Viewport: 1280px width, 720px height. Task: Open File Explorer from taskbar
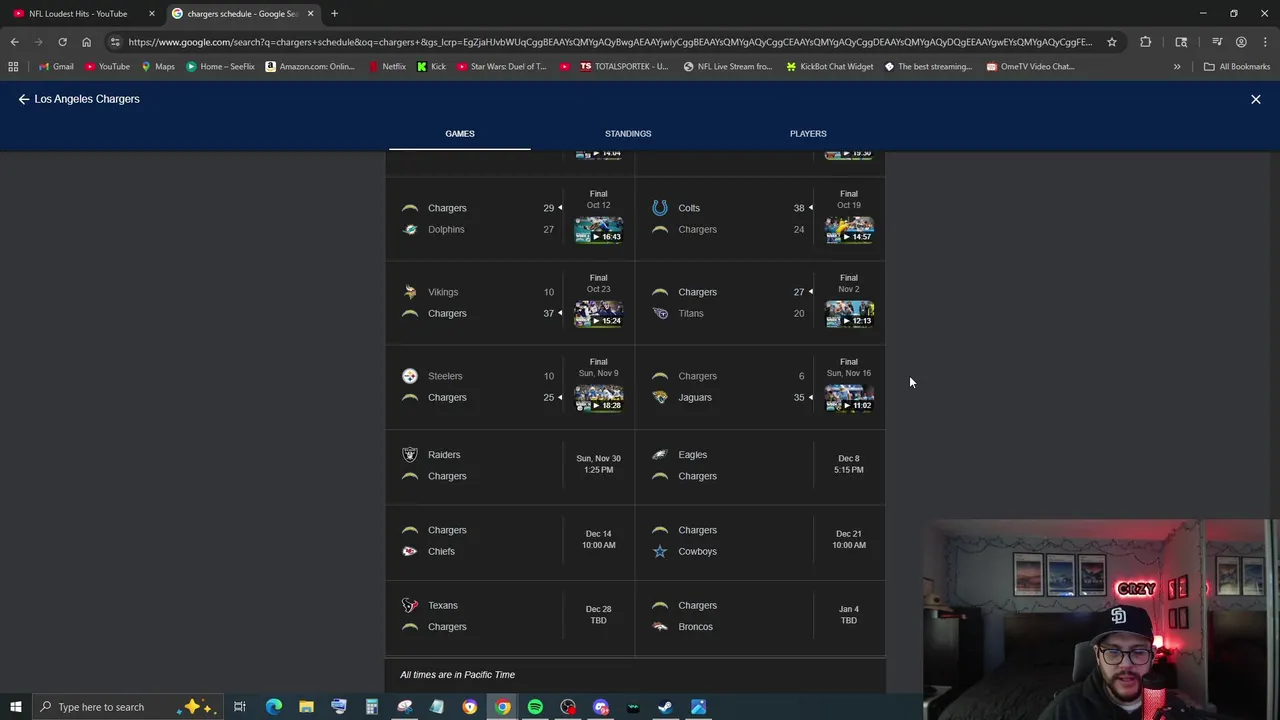click(306, 707)
